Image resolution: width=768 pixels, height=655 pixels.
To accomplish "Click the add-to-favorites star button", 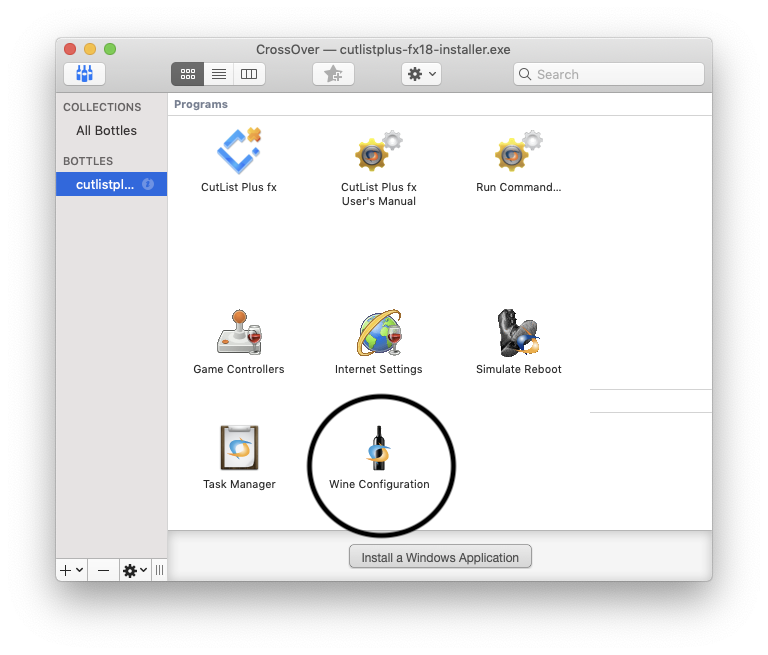I will coord(333,74).
